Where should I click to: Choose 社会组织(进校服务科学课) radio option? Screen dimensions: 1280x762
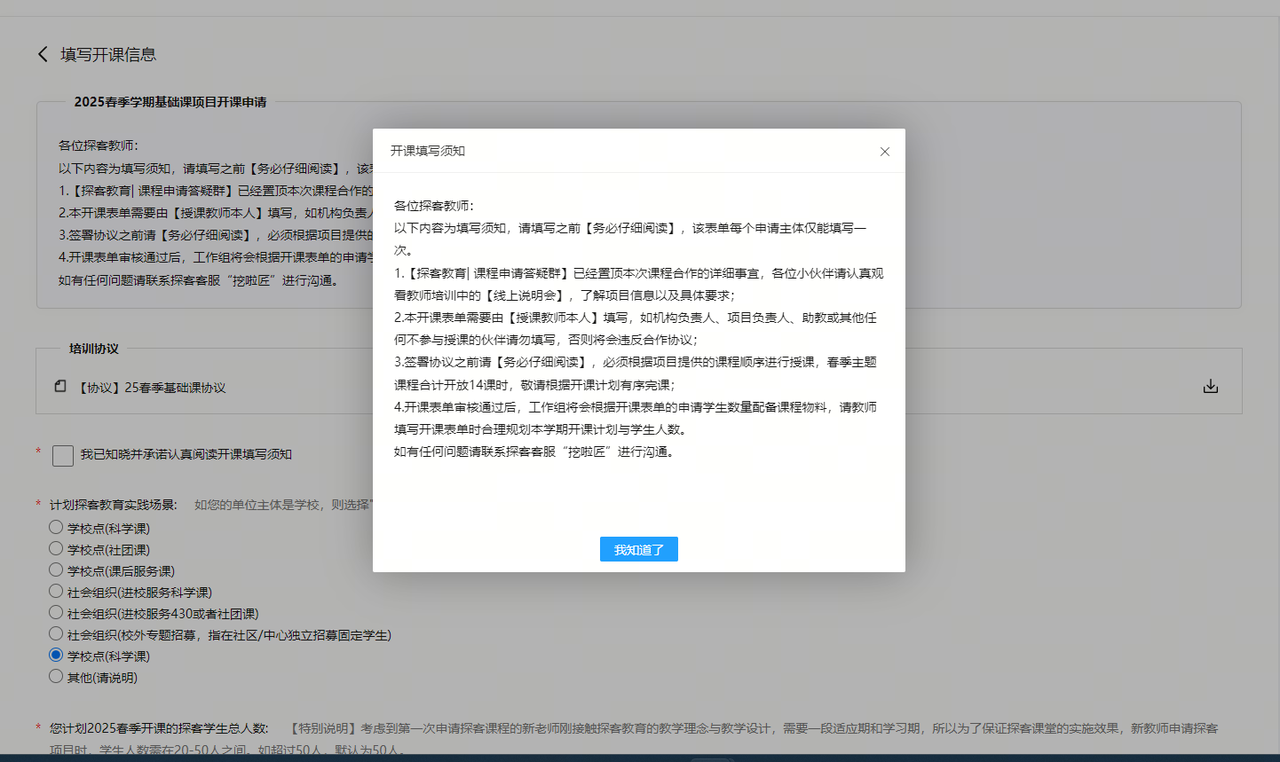pyautogui.click(x=56, y=591)
